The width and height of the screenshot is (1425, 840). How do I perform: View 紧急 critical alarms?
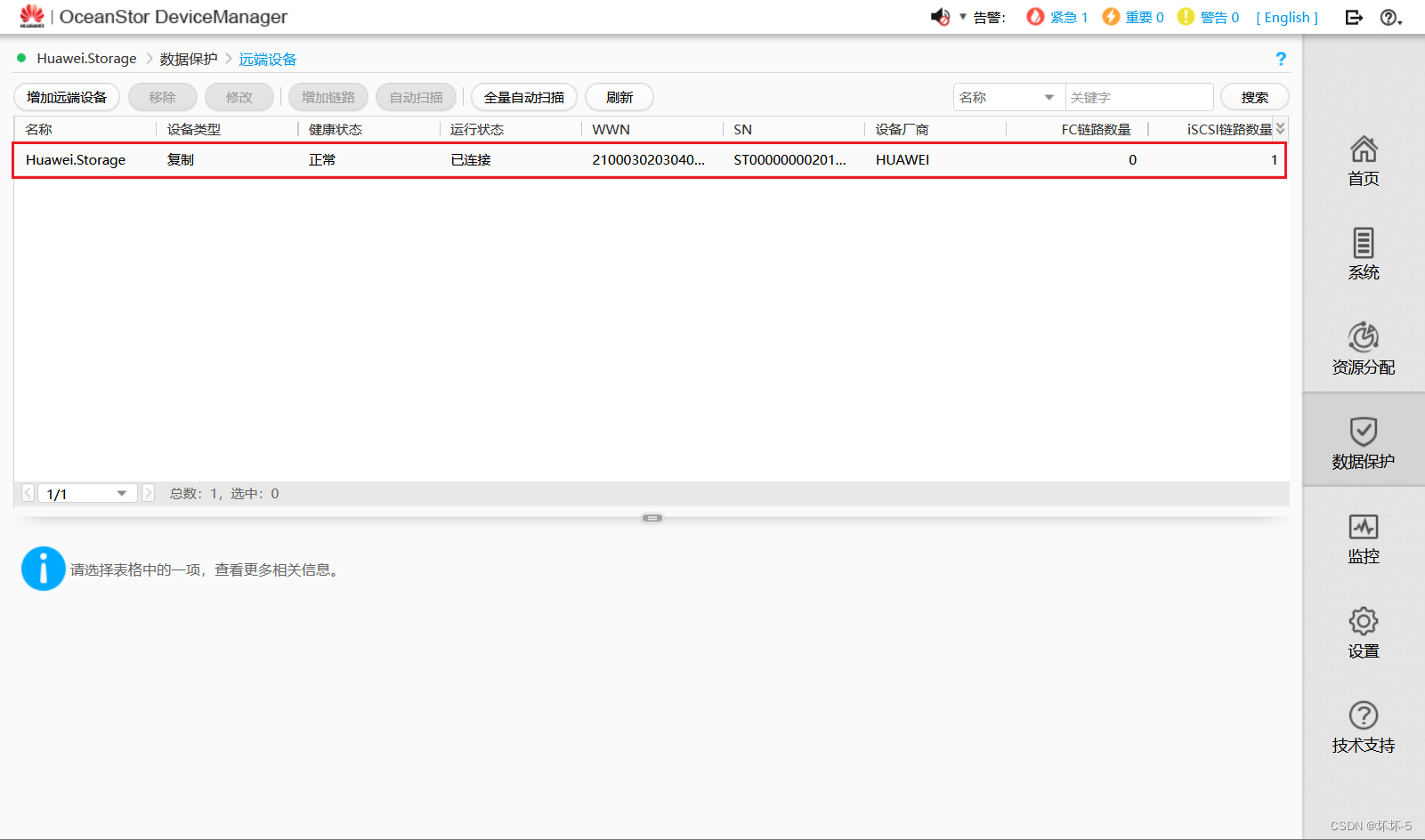point(1057,17)
